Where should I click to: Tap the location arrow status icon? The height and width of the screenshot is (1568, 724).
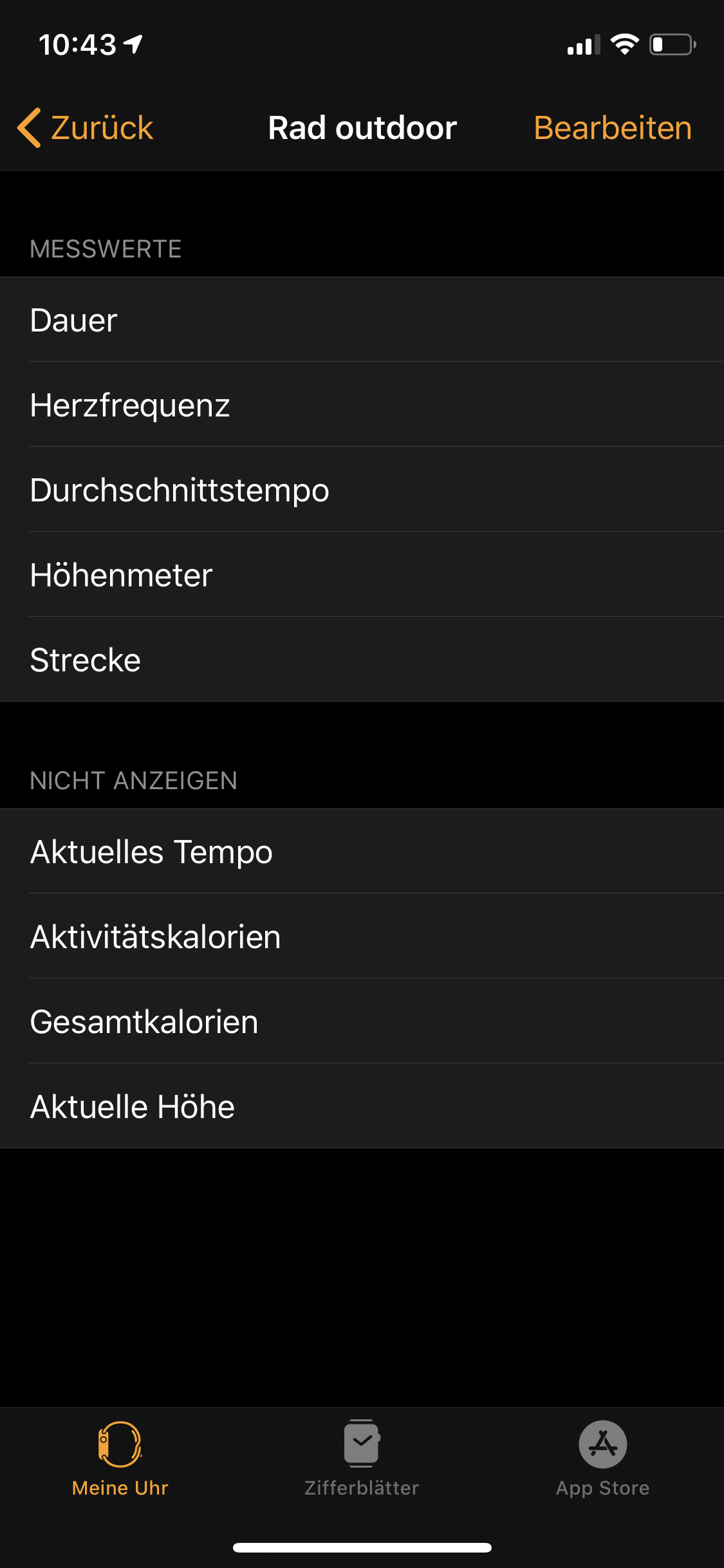(133, 44)
